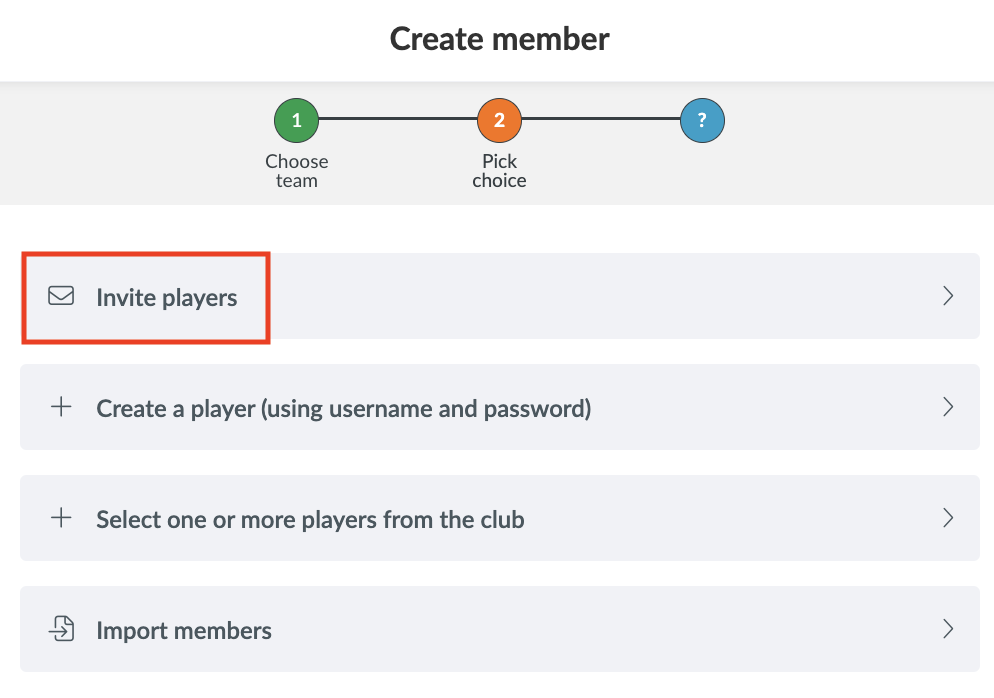Click the import file icon beside Import members
Viewport: 994px width, 698px height.
pyautogui.click(x=61, y=630)
